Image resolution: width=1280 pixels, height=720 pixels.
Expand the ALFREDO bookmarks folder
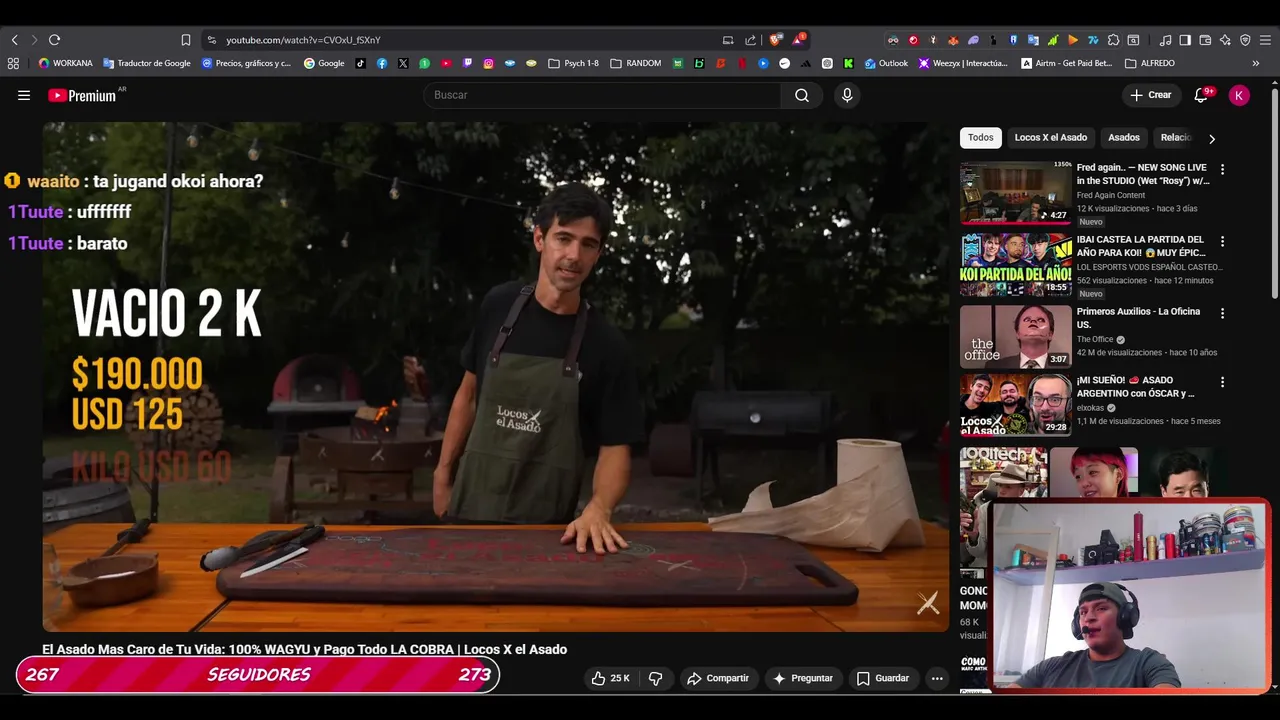[x=1150, y=63]
